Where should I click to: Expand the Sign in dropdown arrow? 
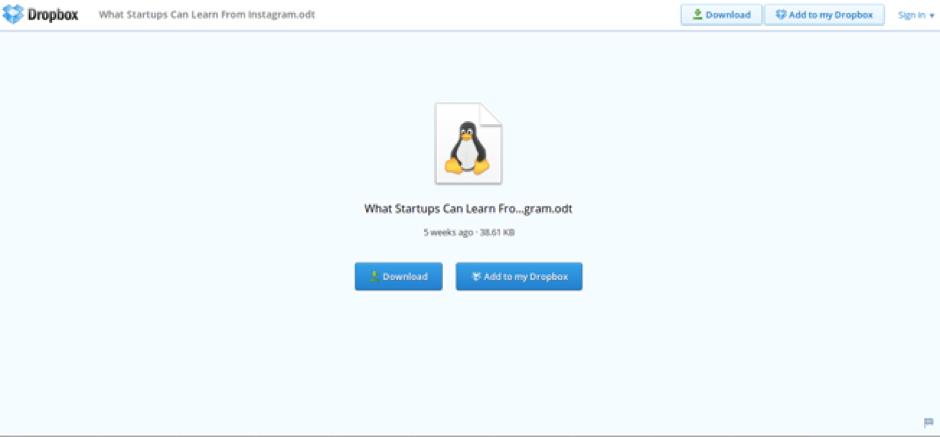(932, 16)
